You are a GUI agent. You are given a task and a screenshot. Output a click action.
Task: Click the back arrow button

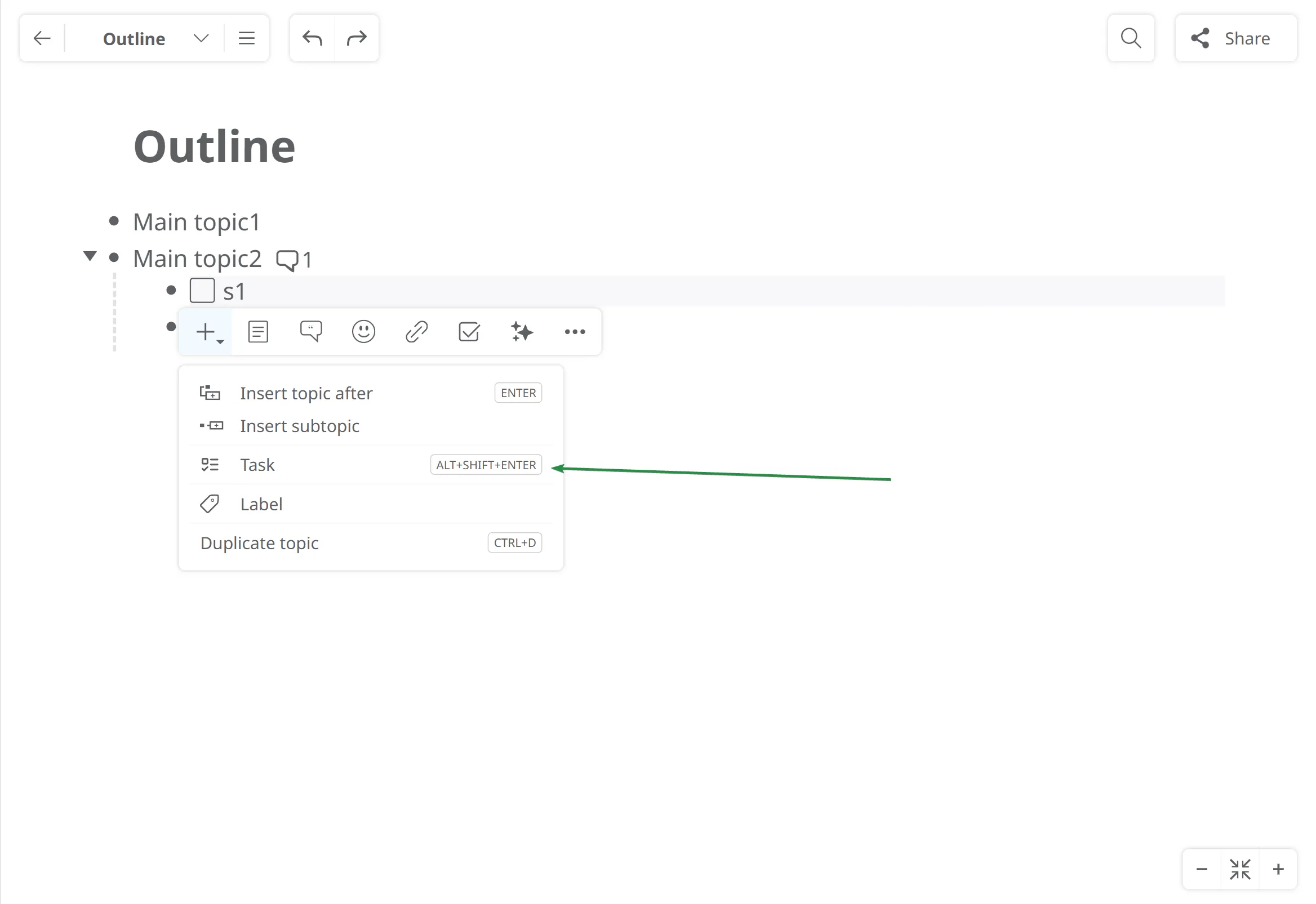tap(42, 38)
